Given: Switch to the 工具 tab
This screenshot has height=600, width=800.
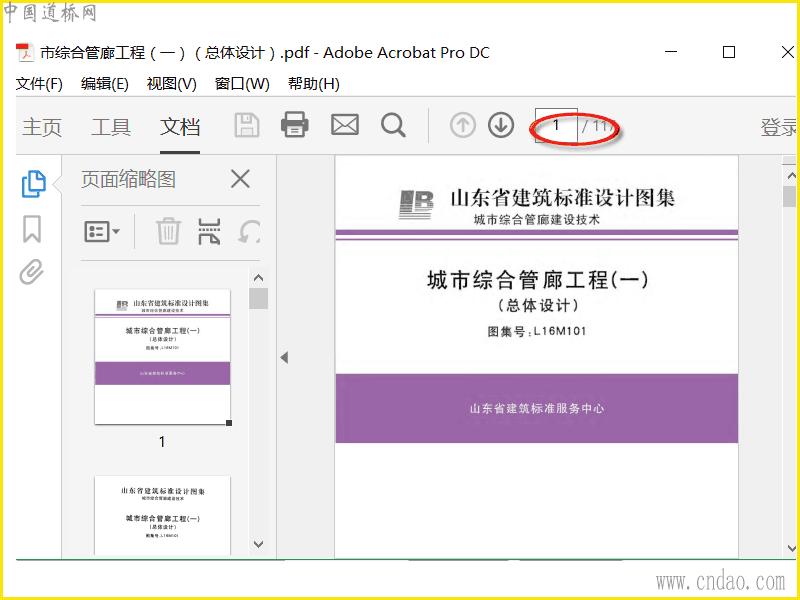Looking at the screenshot, I should [111, 127].
